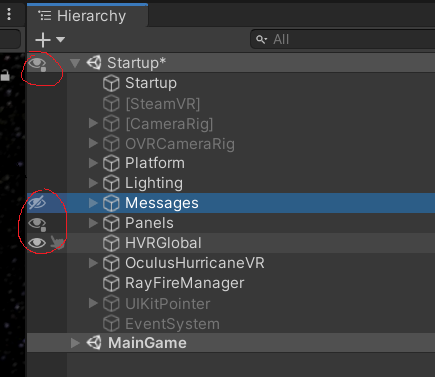435x377 pixels.
Task: Toggle HVRGlobal visibility eye icon
Action: pyautogui.click(x=37, y=243)
